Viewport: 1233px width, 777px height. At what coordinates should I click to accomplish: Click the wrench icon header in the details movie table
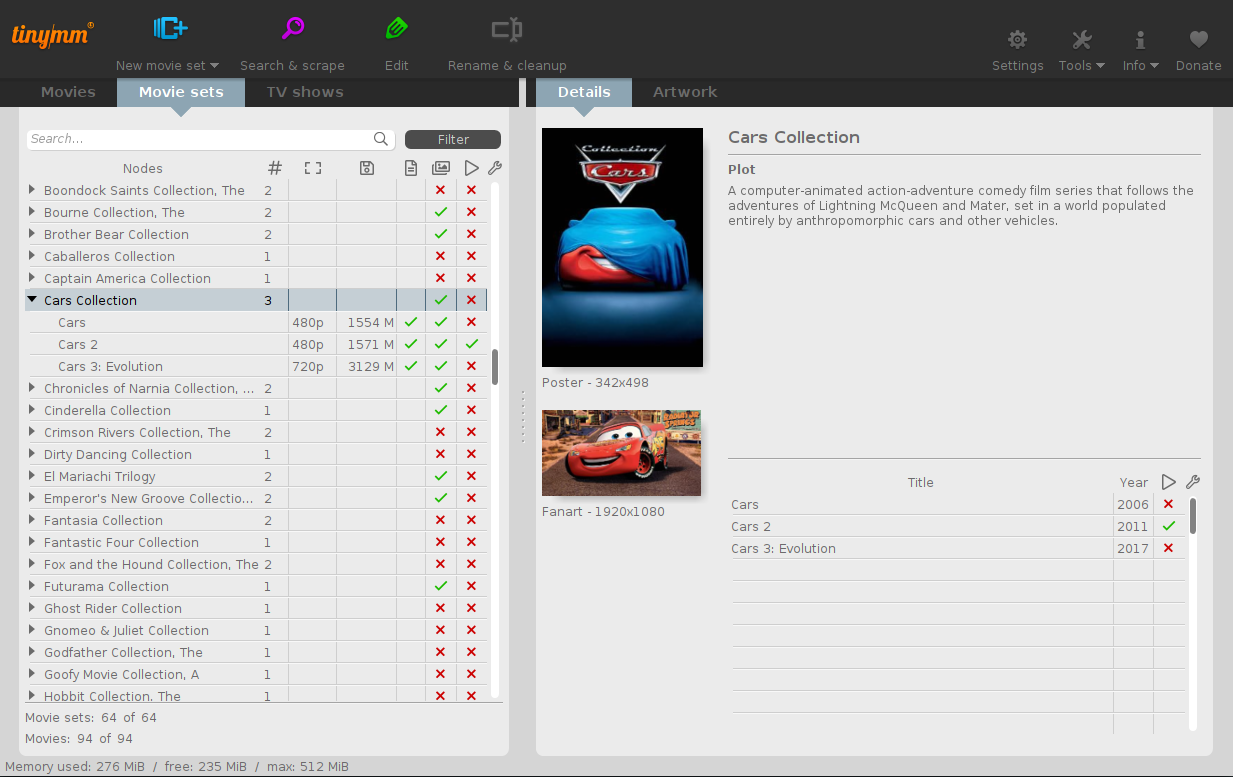tap(1192, 482)
